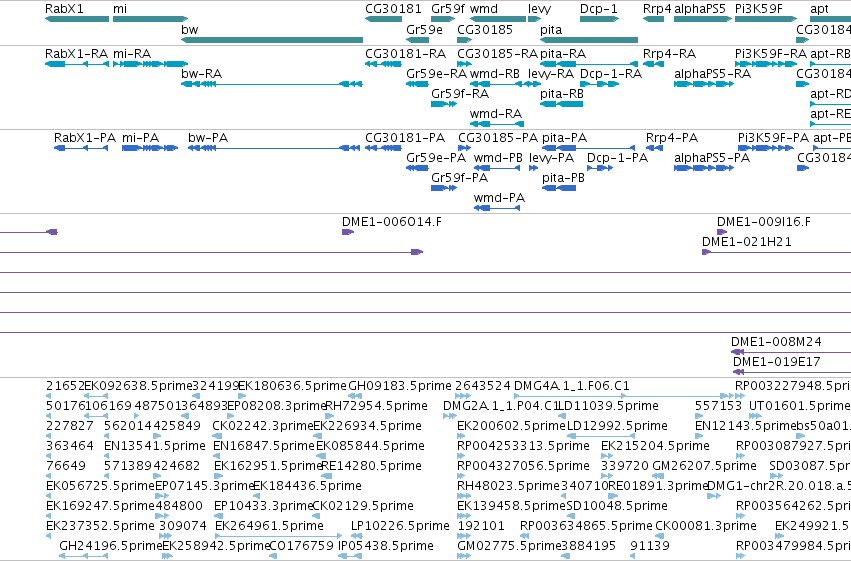Viewport: 851px width, 561px height.
Task: Select the wmd-RB transcript label
Action: click(x=494, y=73)
